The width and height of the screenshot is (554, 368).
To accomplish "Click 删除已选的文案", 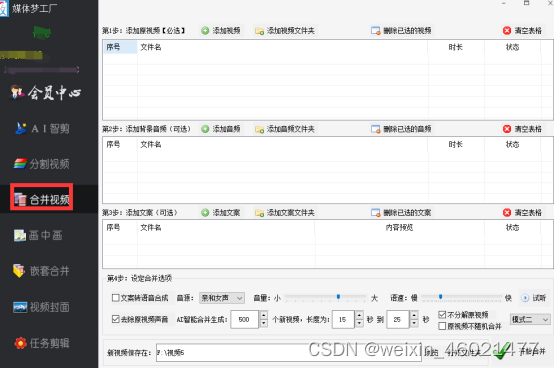I will coord(401,213).
